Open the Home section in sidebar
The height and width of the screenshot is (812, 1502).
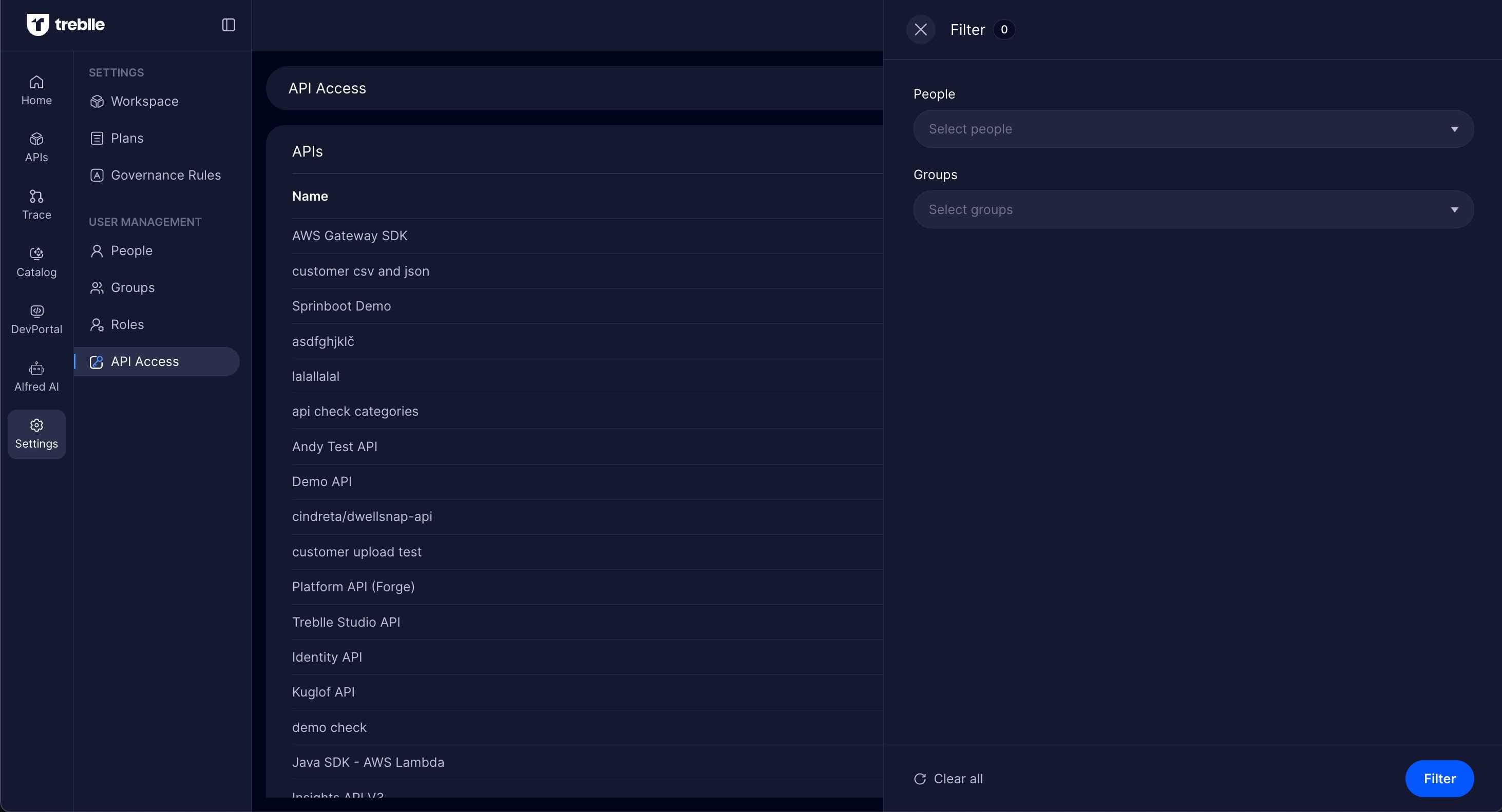tap(36, 90)
